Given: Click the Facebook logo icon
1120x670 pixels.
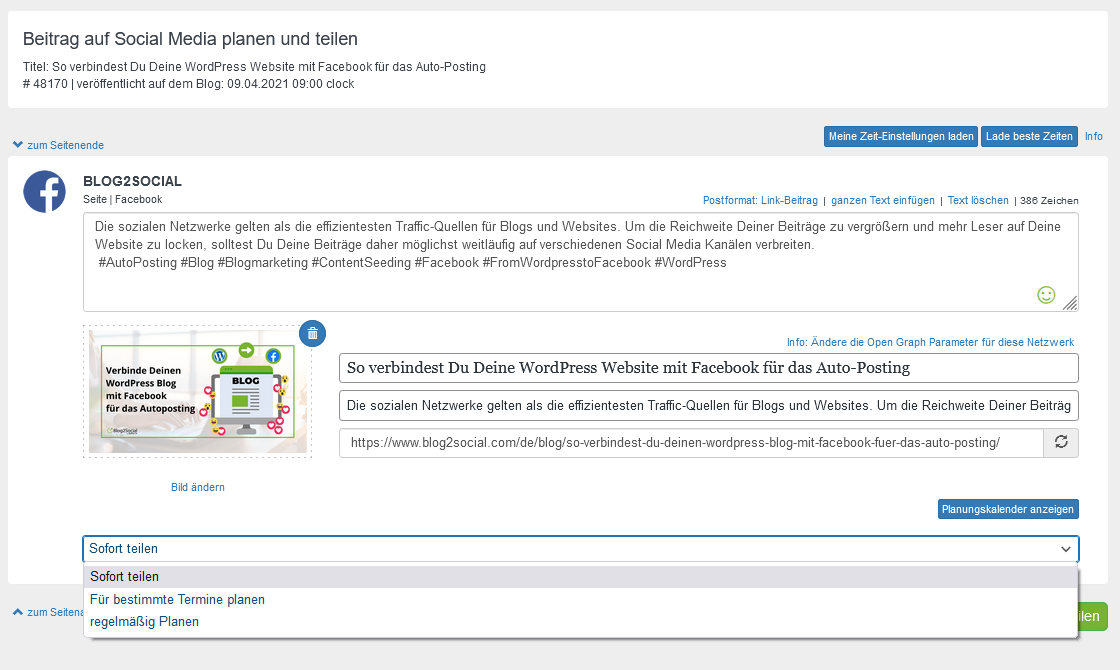Looking at the screenshot, I should click(44, 191).
